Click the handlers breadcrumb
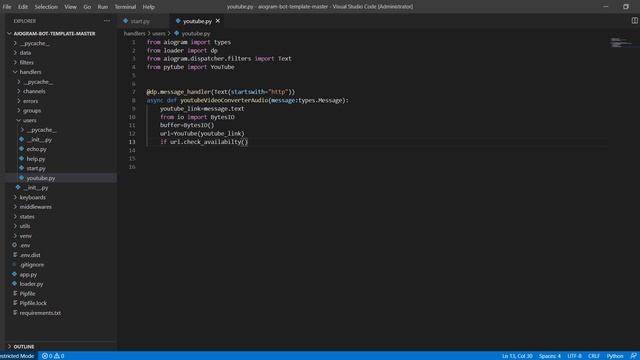The height and width of the screenshot is (360, 640). 134,33
